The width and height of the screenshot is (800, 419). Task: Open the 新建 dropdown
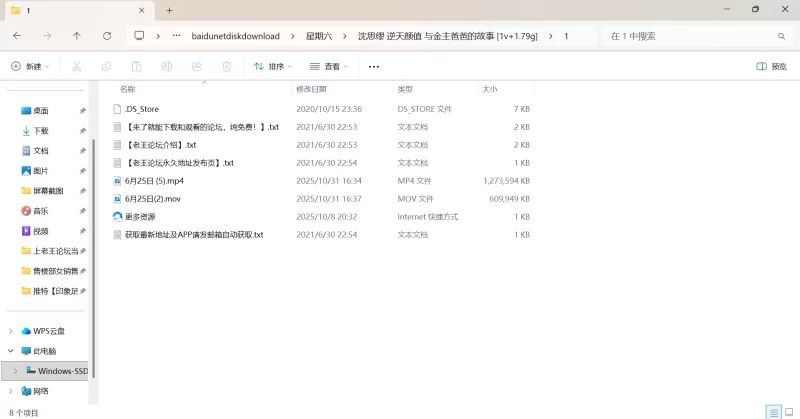coord(30,66)
